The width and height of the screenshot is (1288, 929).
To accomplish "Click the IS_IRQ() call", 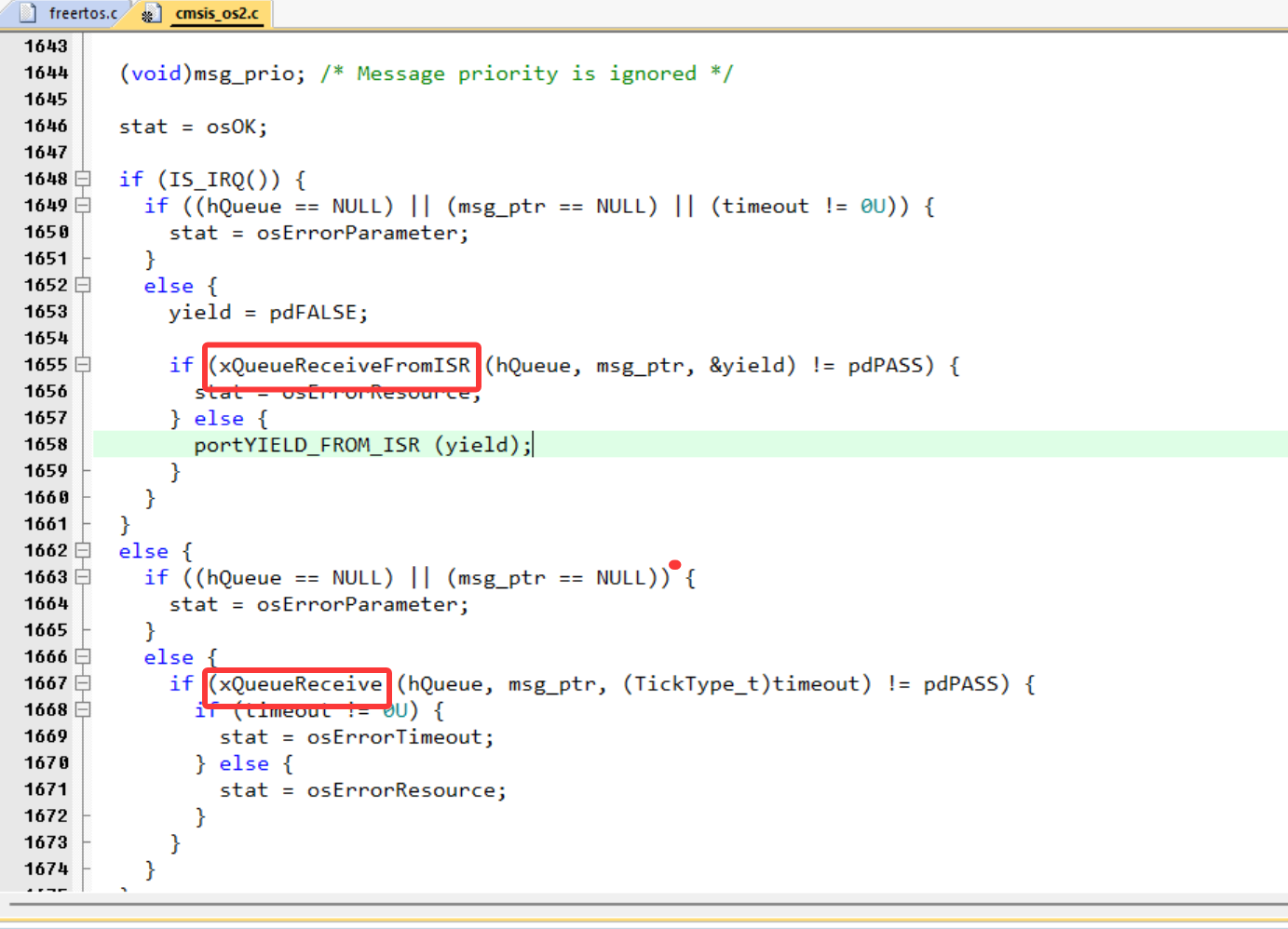I will [x=224, y=180].
